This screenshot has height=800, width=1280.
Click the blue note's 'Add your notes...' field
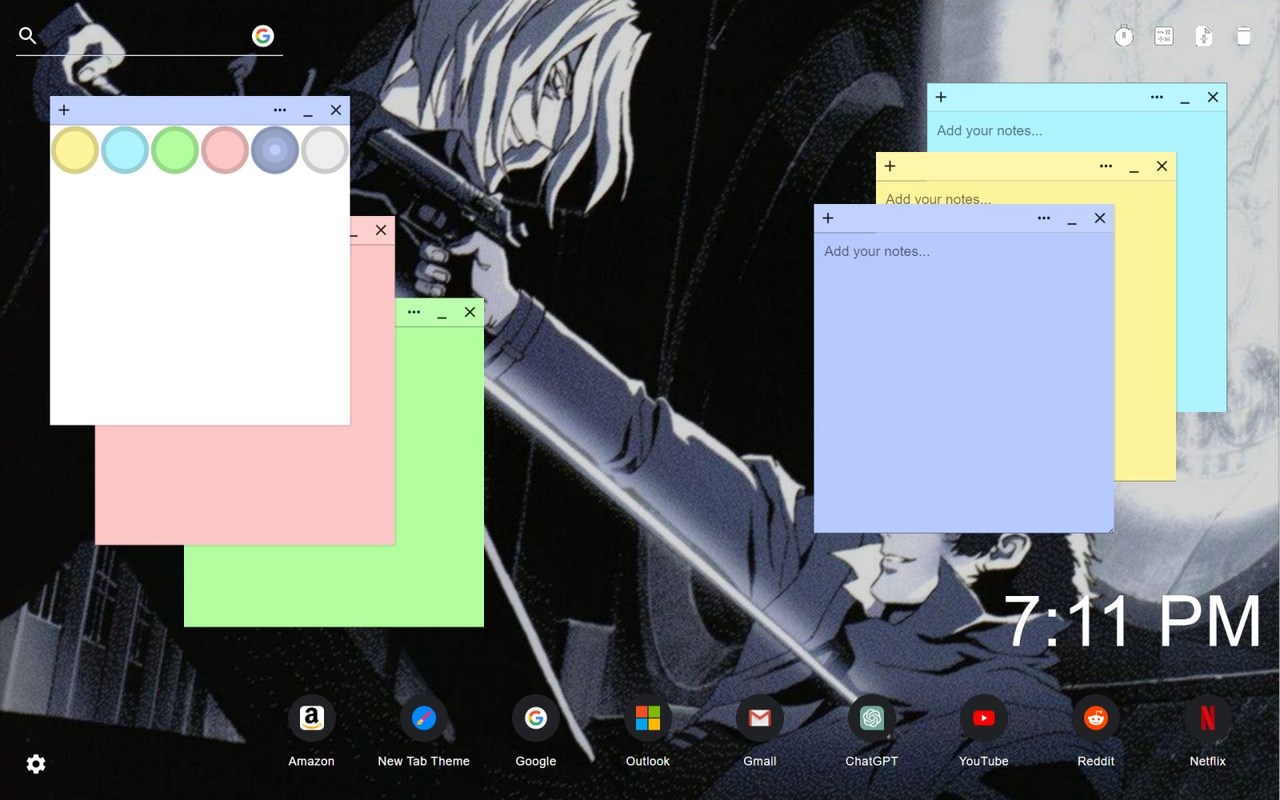[x=964, y=382]
